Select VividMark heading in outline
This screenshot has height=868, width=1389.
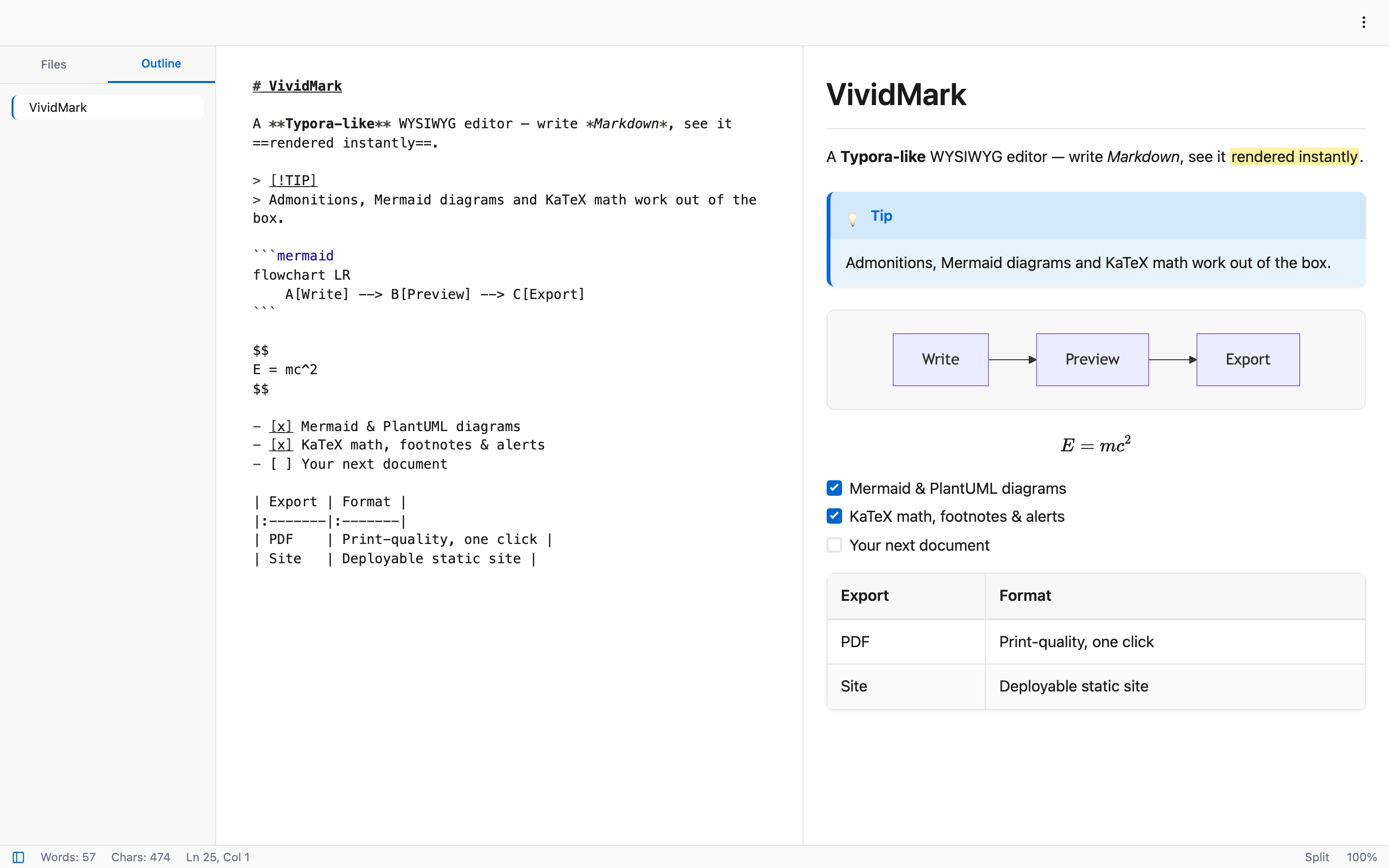click(x=108, y=108)
